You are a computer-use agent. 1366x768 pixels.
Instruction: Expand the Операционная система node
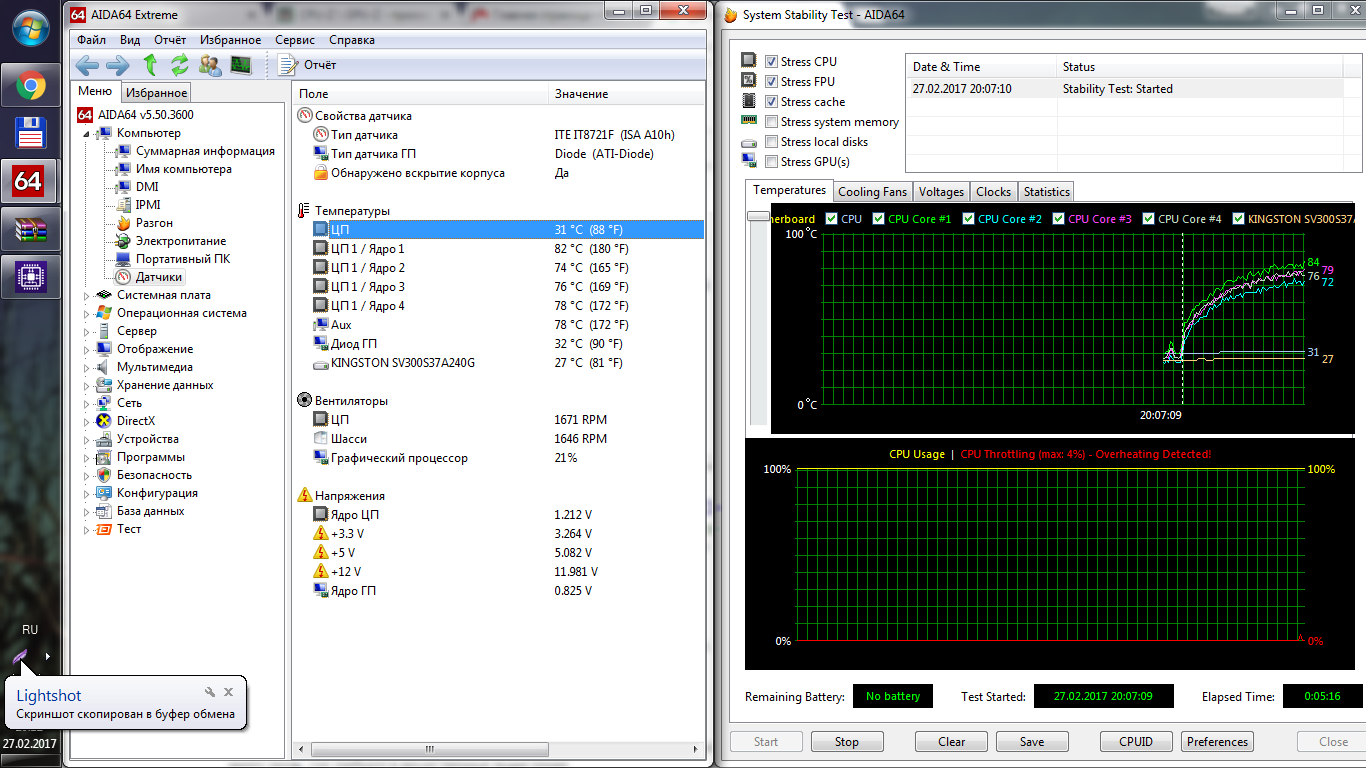pyautogui.click(x=87, y=313)
